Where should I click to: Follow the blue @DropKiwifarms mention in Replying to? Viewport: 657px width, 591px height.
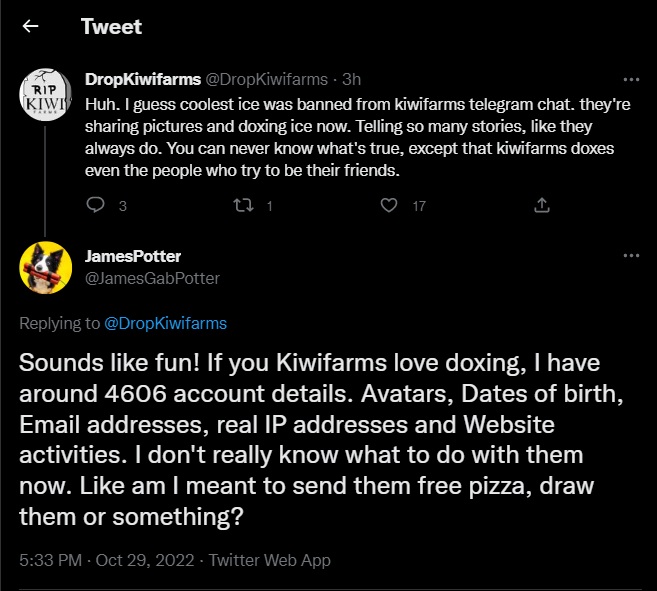(x=165, y=323)
